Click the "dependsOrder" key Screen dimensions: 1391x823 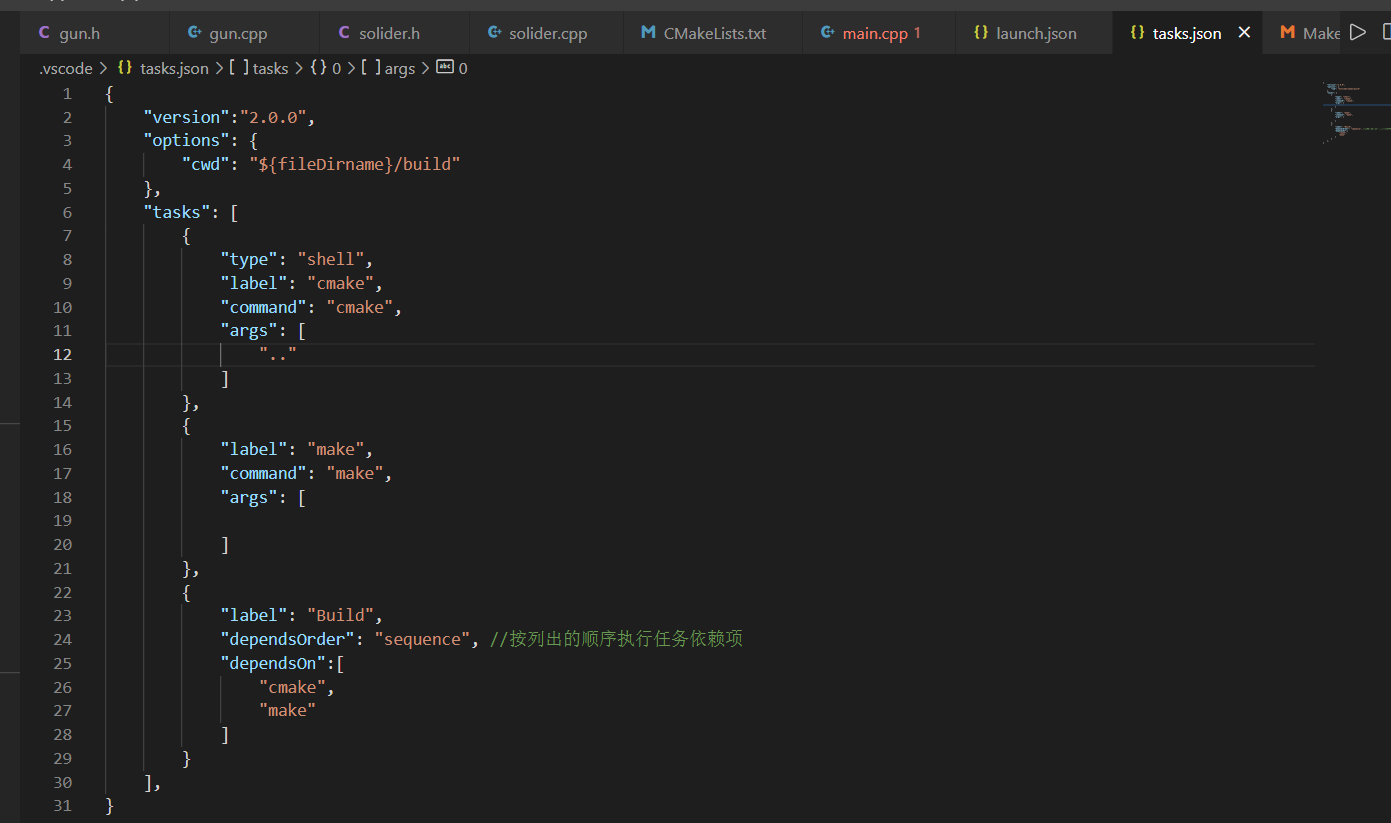point(288,639)
